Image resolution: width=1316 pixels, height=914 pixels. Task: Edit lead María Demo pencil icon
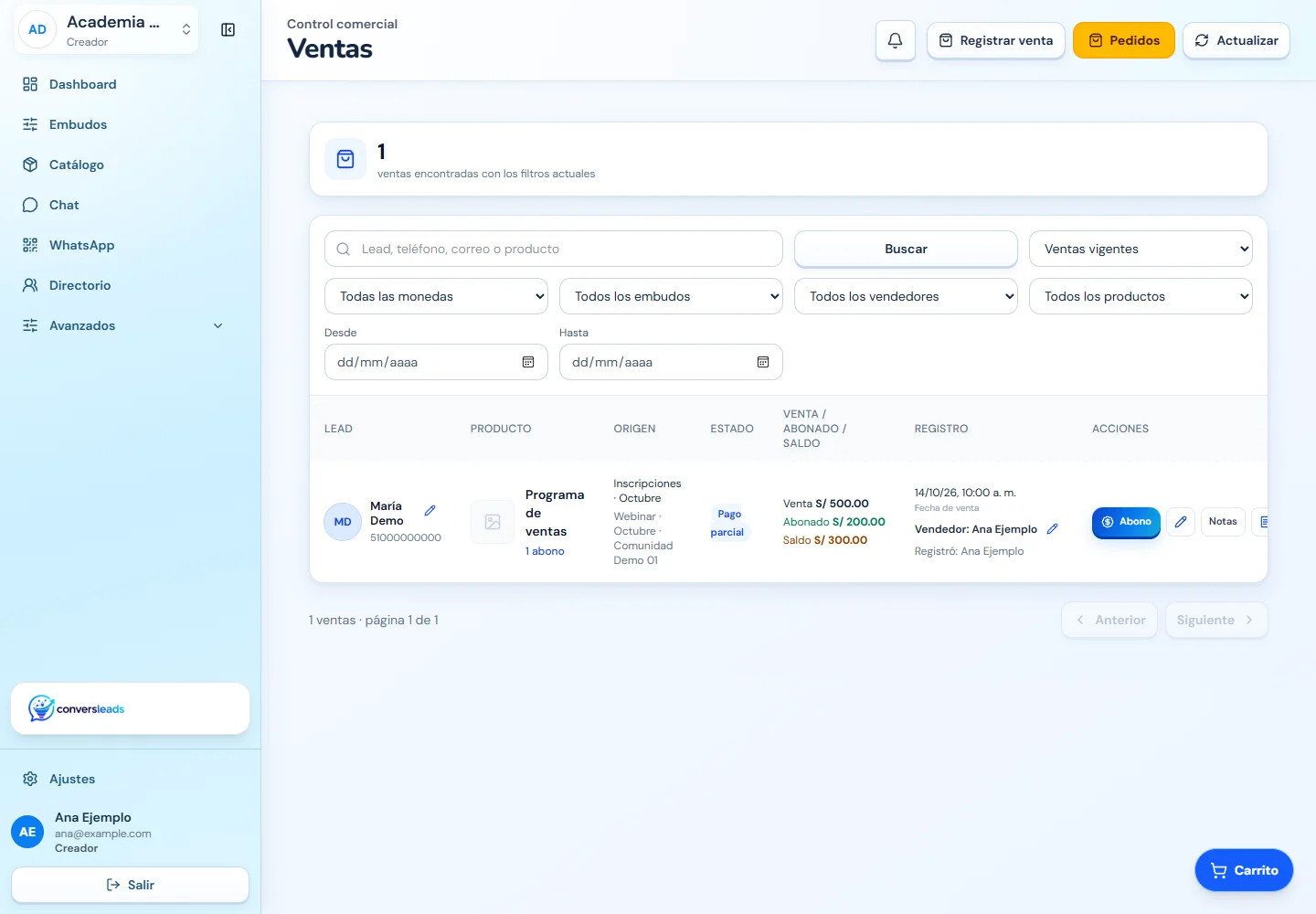coord(430,511)
